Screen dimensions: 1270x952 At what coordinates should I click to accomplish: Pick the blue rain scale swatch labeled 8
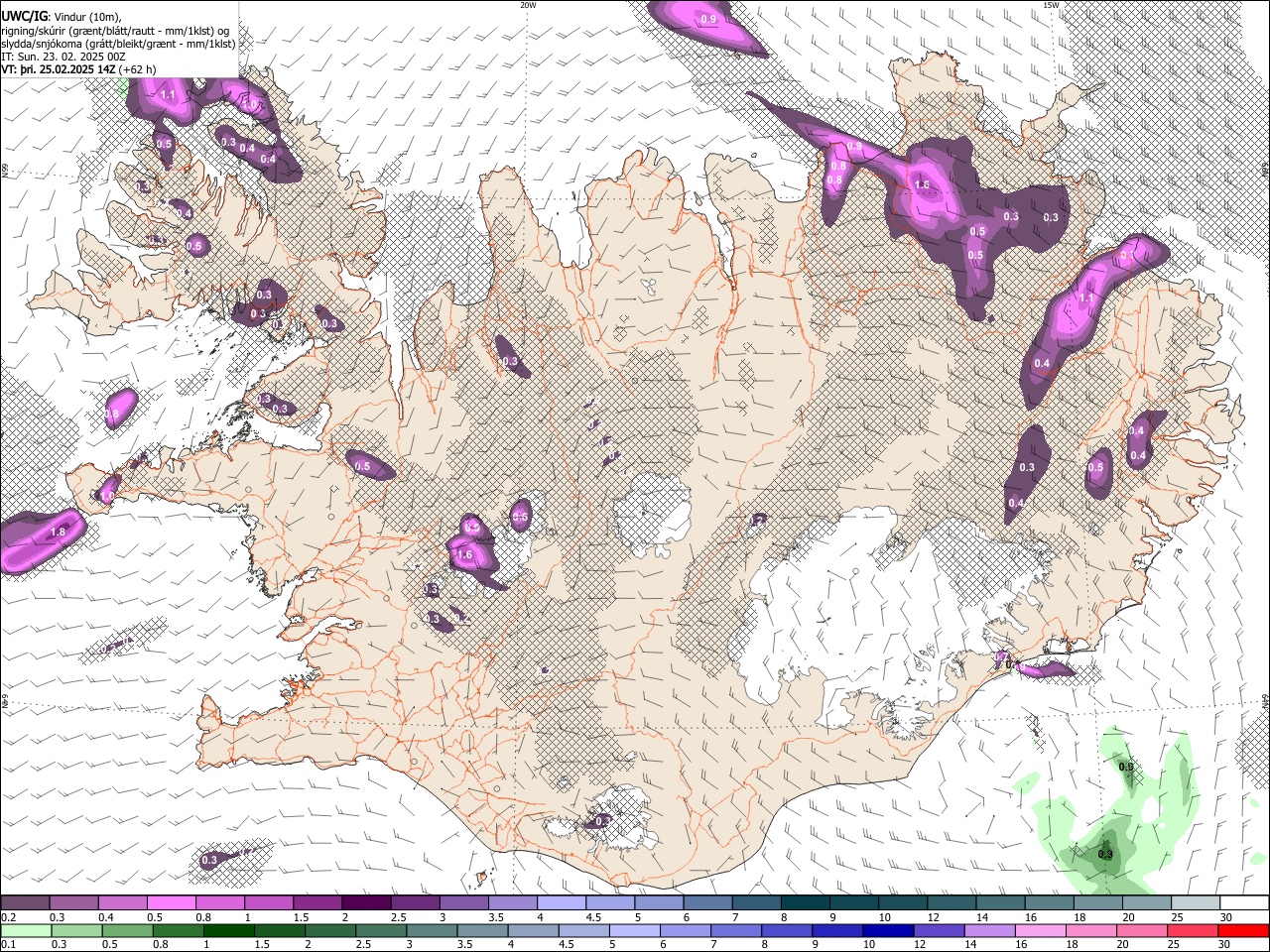tap(787, 930)
